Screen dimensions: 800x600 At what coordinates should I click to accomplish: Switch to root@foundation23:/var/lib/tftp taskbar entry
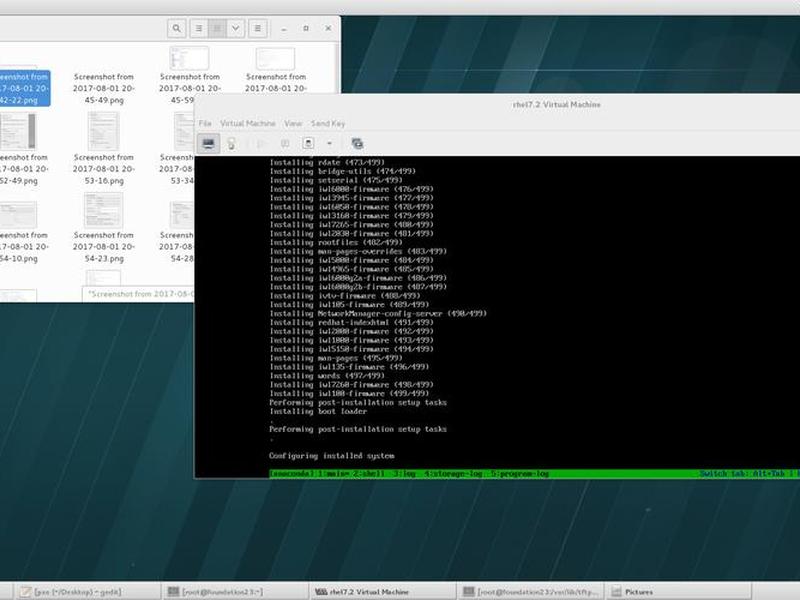pos(531,592)
